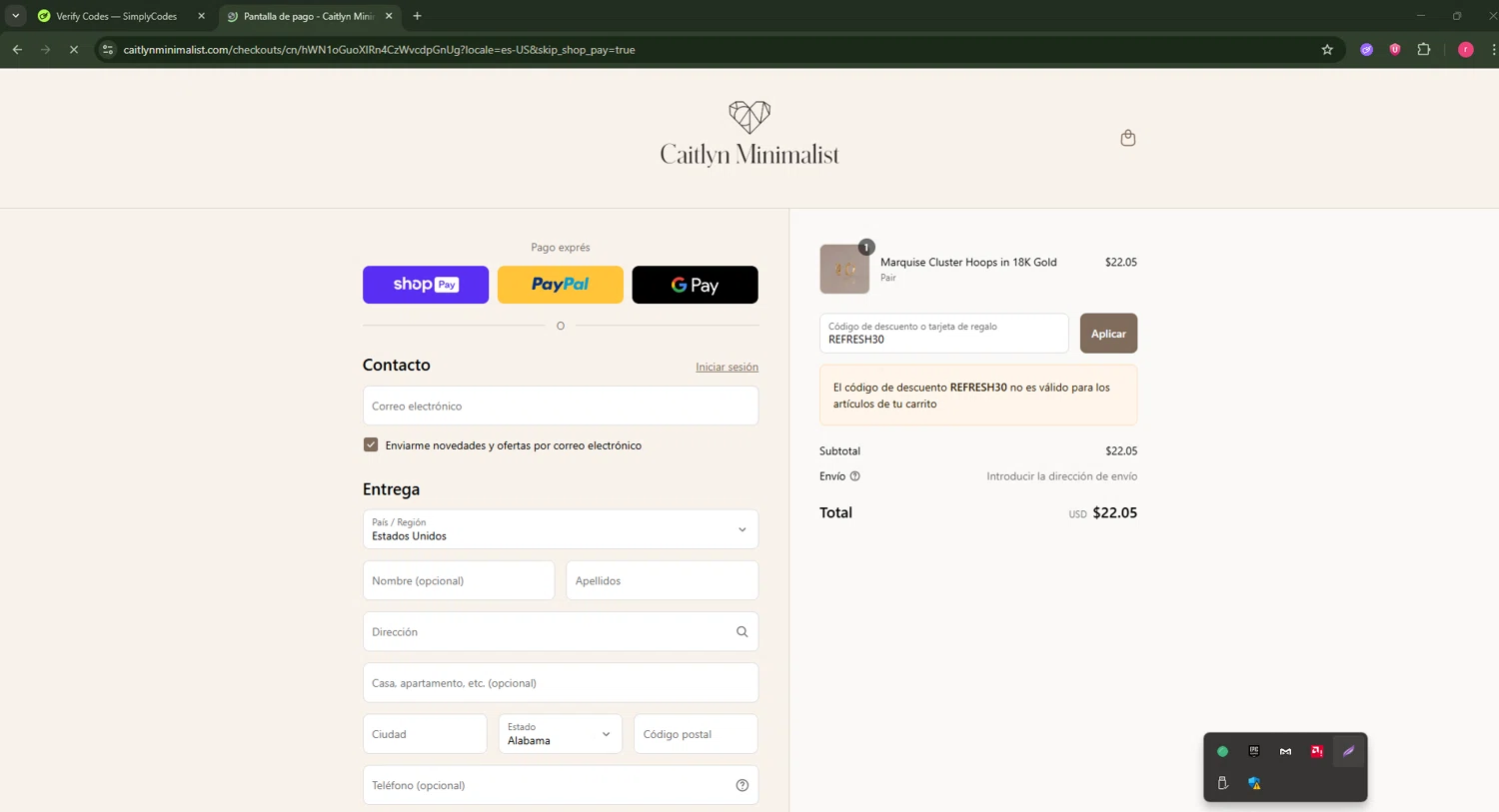Viewport: 1499px width, 812px height.
Task: Click the Código postal field
Action: (x=696, y=734)
